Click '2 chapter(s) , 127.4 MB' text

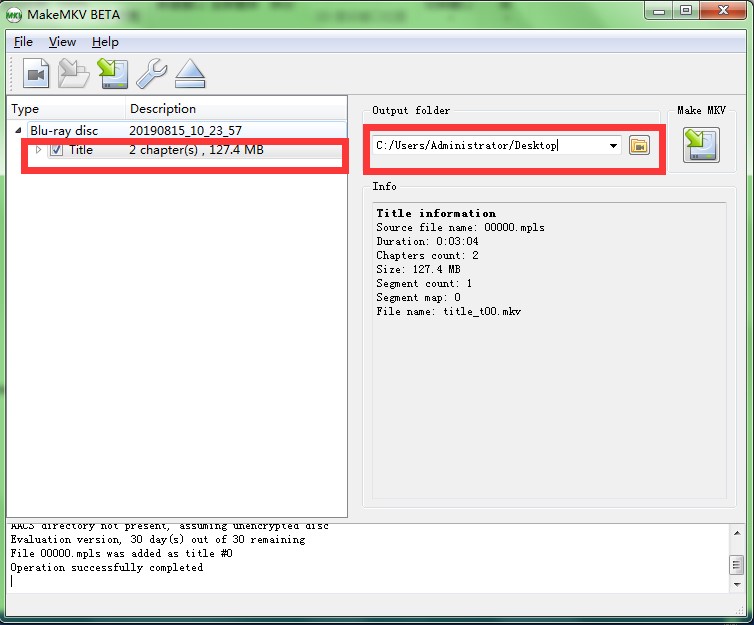(x=196, y=150)
